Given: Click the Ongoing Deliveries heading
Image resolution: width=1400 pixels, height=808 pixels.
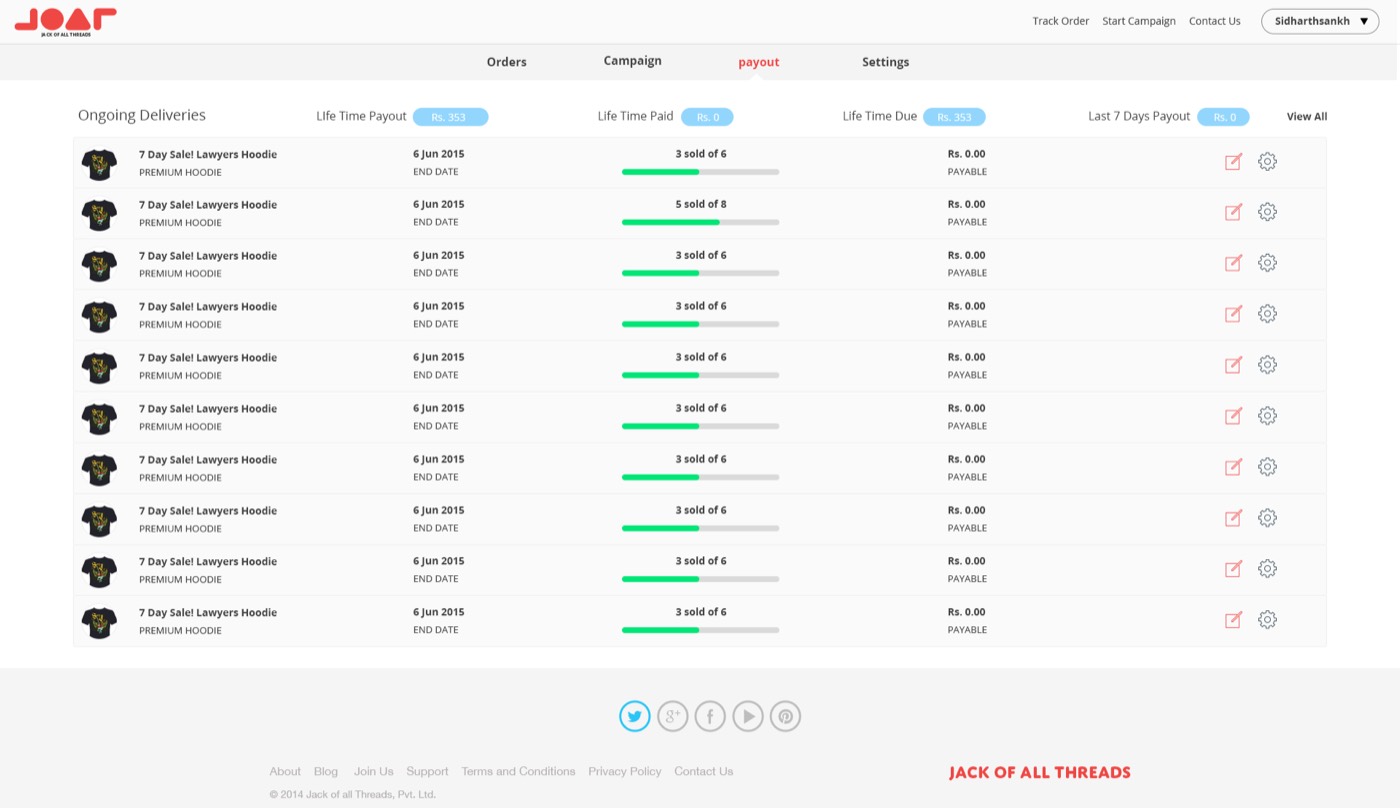Looking at the screenshot, I should coord(142,115).
